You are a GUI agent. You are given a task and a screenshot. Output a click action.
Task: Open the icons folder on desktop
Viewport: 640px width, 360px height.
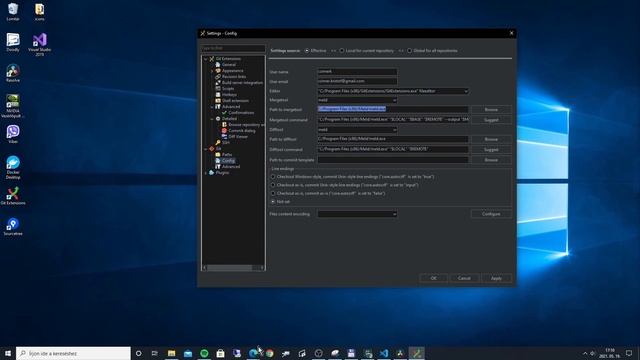click(40, 11)
